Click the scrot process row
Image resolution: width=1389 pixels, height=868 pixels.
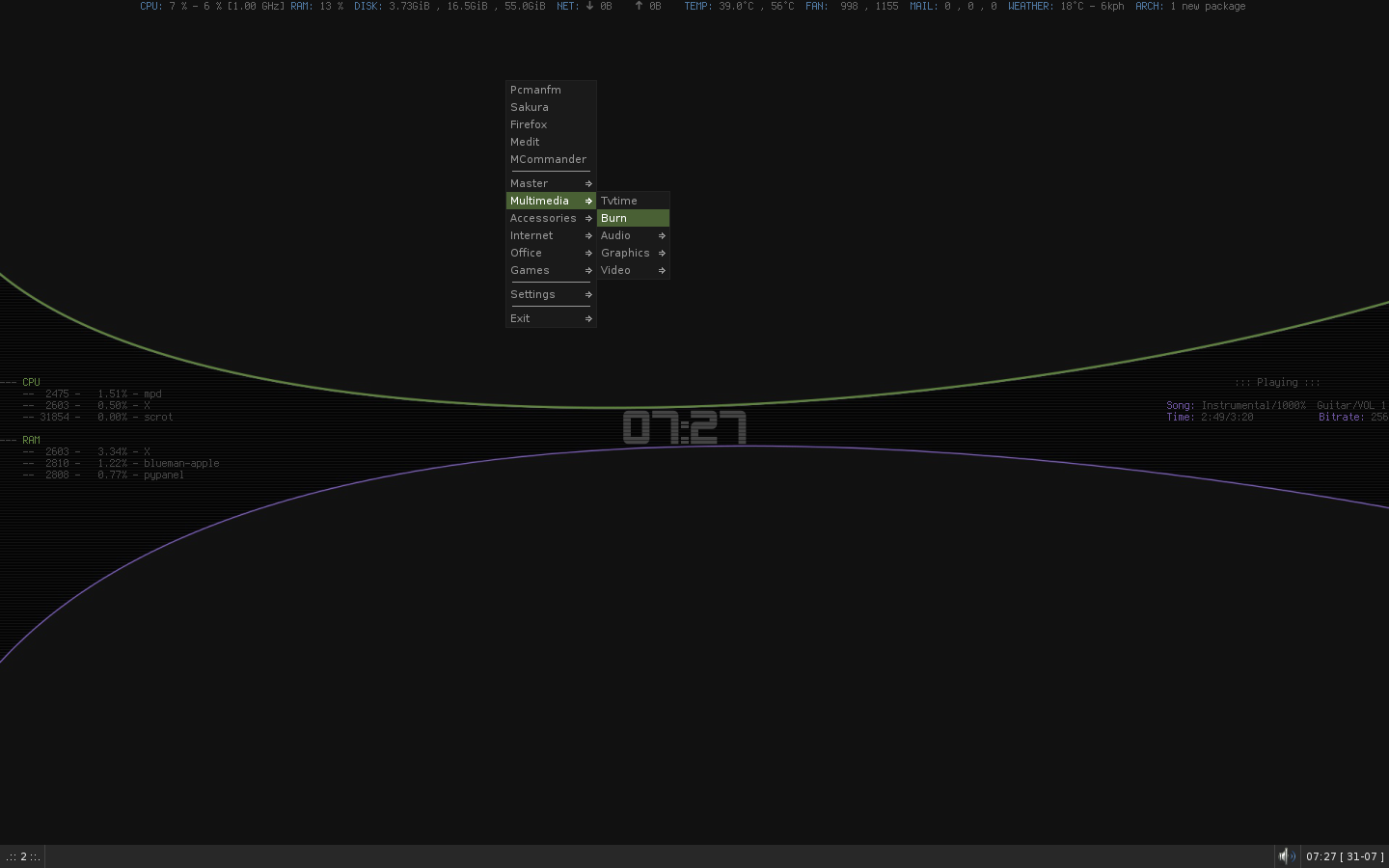pyautogui.click(x=98, y=417)
